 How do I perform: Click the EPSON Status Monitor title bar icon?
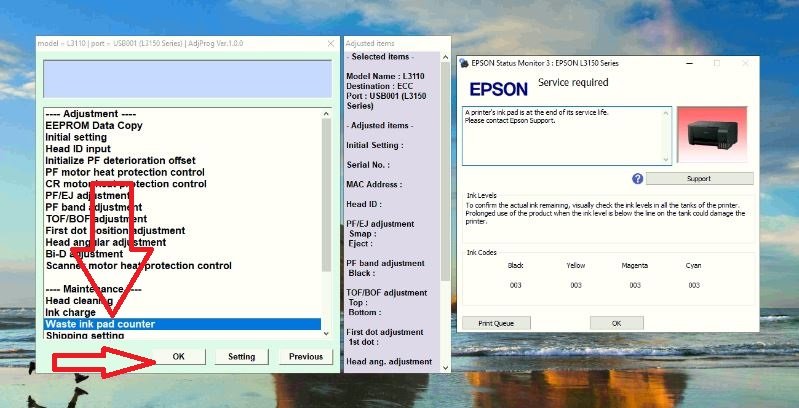pos(464,63)
